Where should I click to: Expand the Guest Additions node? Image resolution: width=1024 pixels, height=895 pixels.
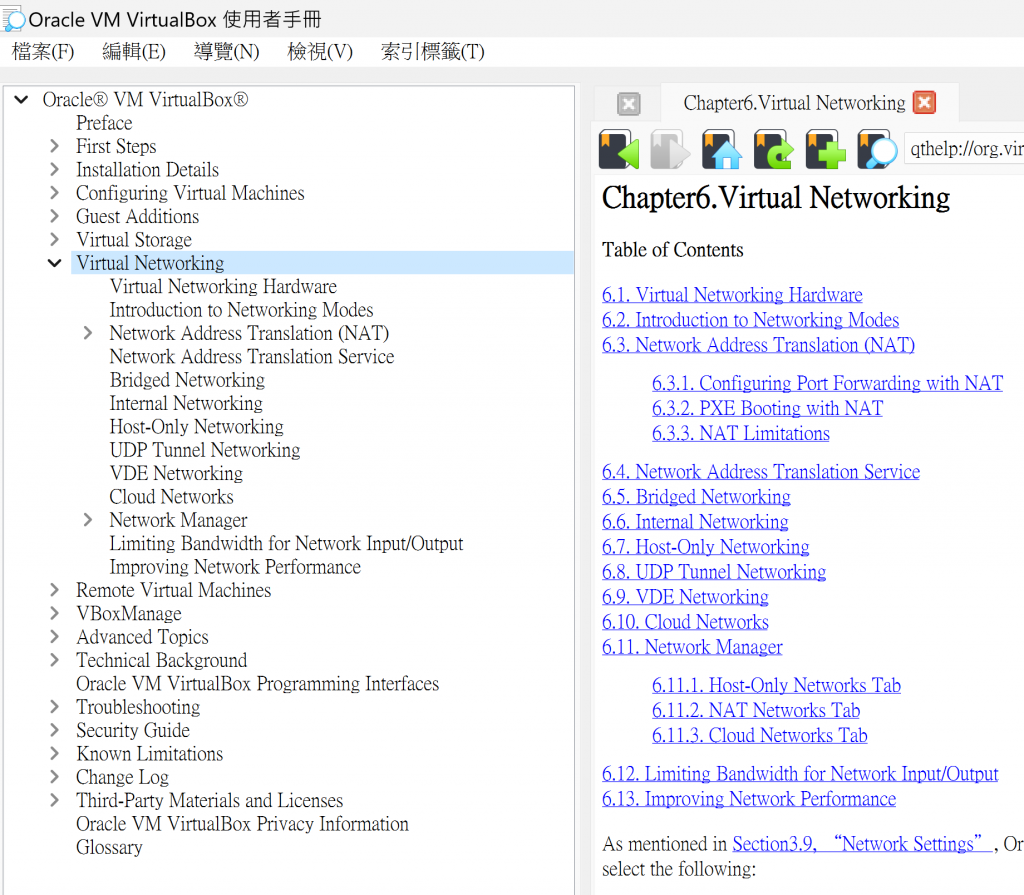pos(55,216)
